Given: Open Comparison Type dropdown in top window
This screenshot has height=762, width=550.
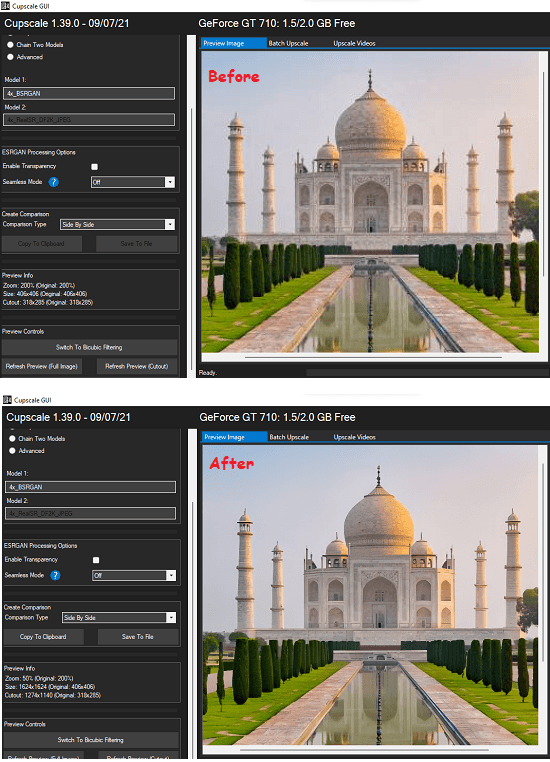Looking at the screenshot, I should pyautogui.click(x=117, y=225).
